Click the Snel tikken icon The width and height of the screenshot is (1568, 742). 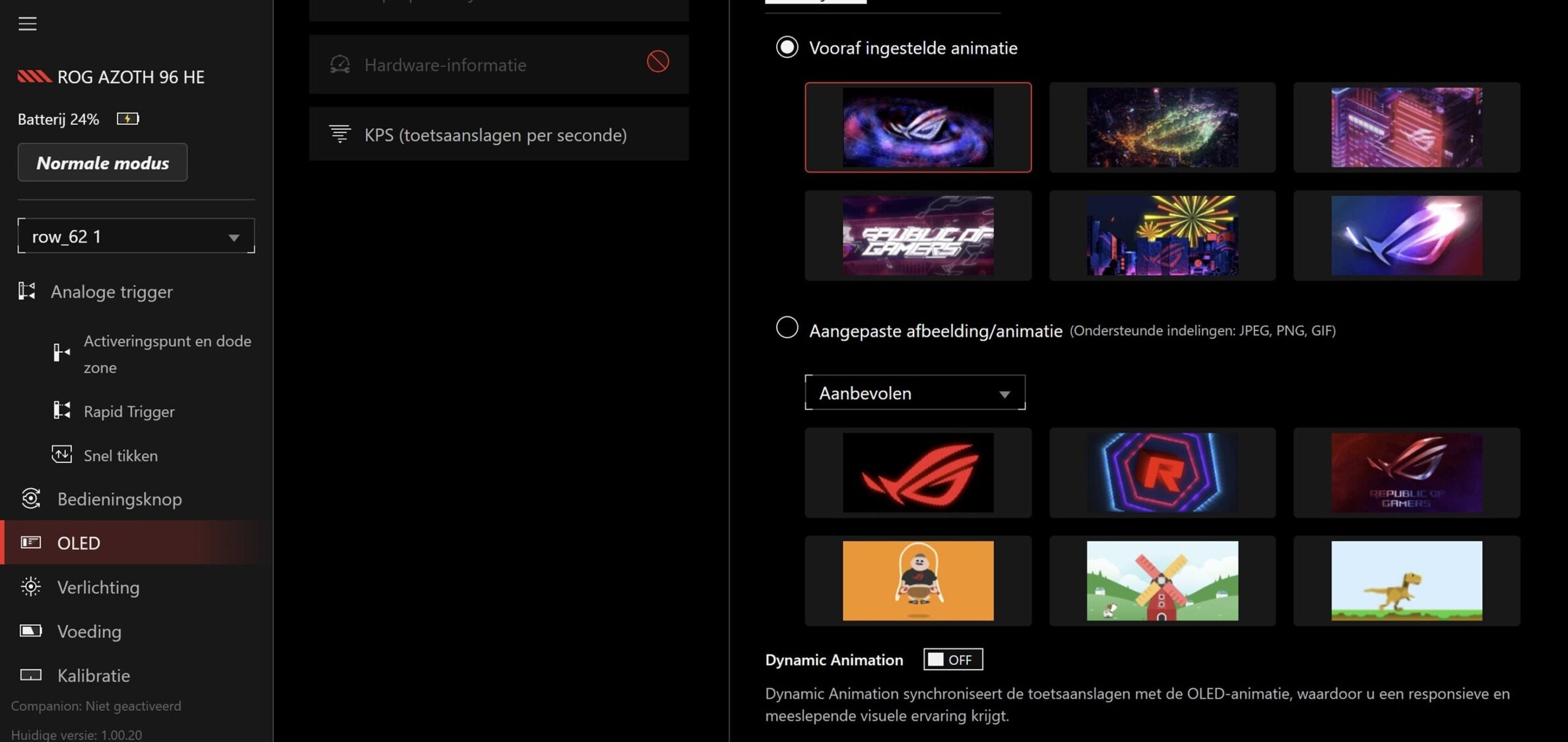tap(61, 454)
